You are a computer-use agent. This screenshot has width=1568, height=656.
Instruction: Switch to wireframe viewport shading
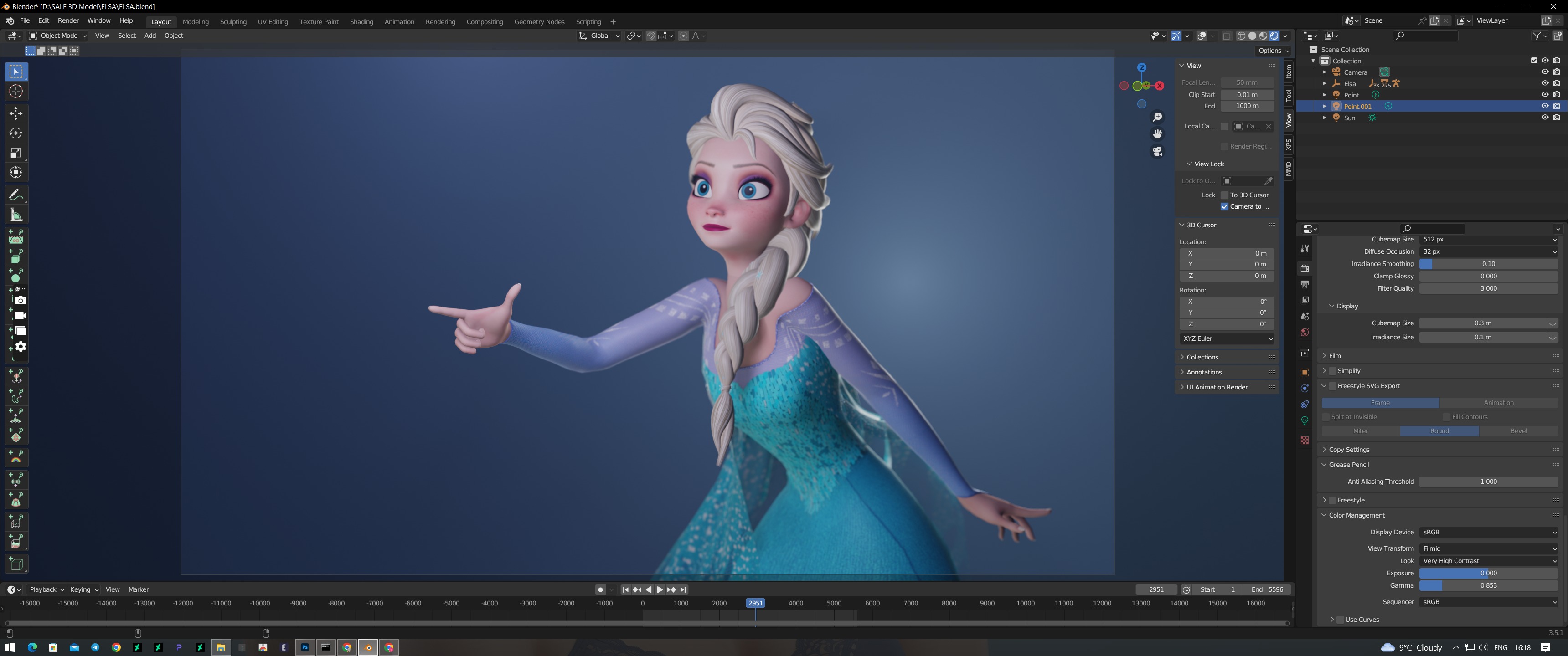pyautogui.click(x=1241, y=36)
